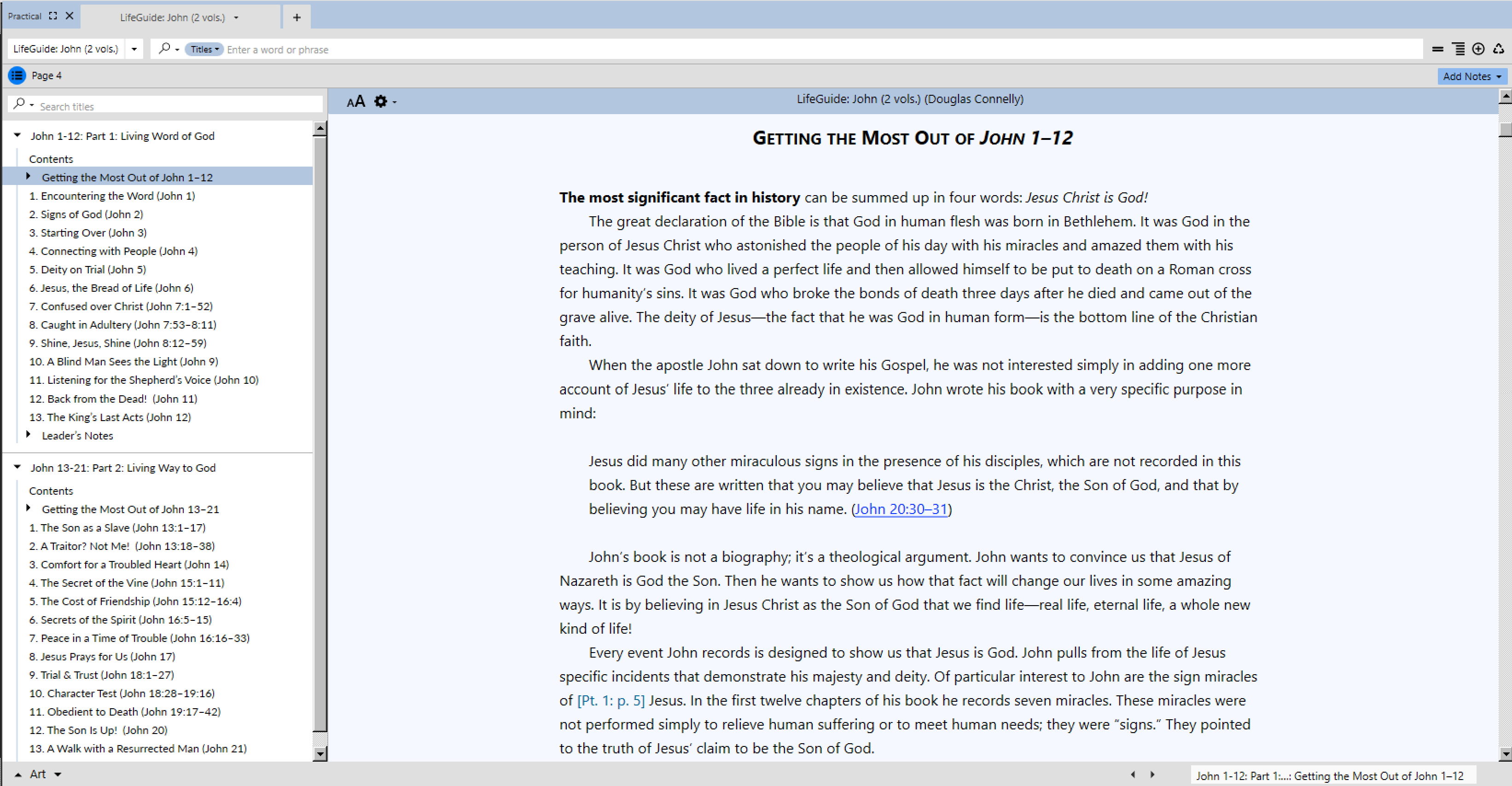Viewport: 1512px width, 786px height.
Task: Open 13. The King's Last Acts
Action: 110,417
